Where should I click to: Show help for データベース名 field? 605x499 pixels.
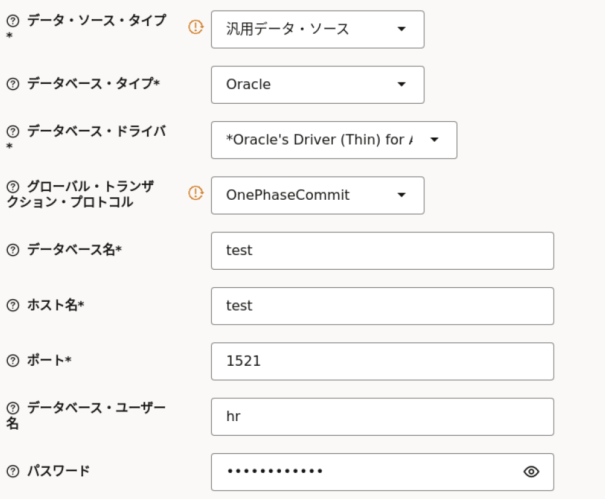point(13,250)
